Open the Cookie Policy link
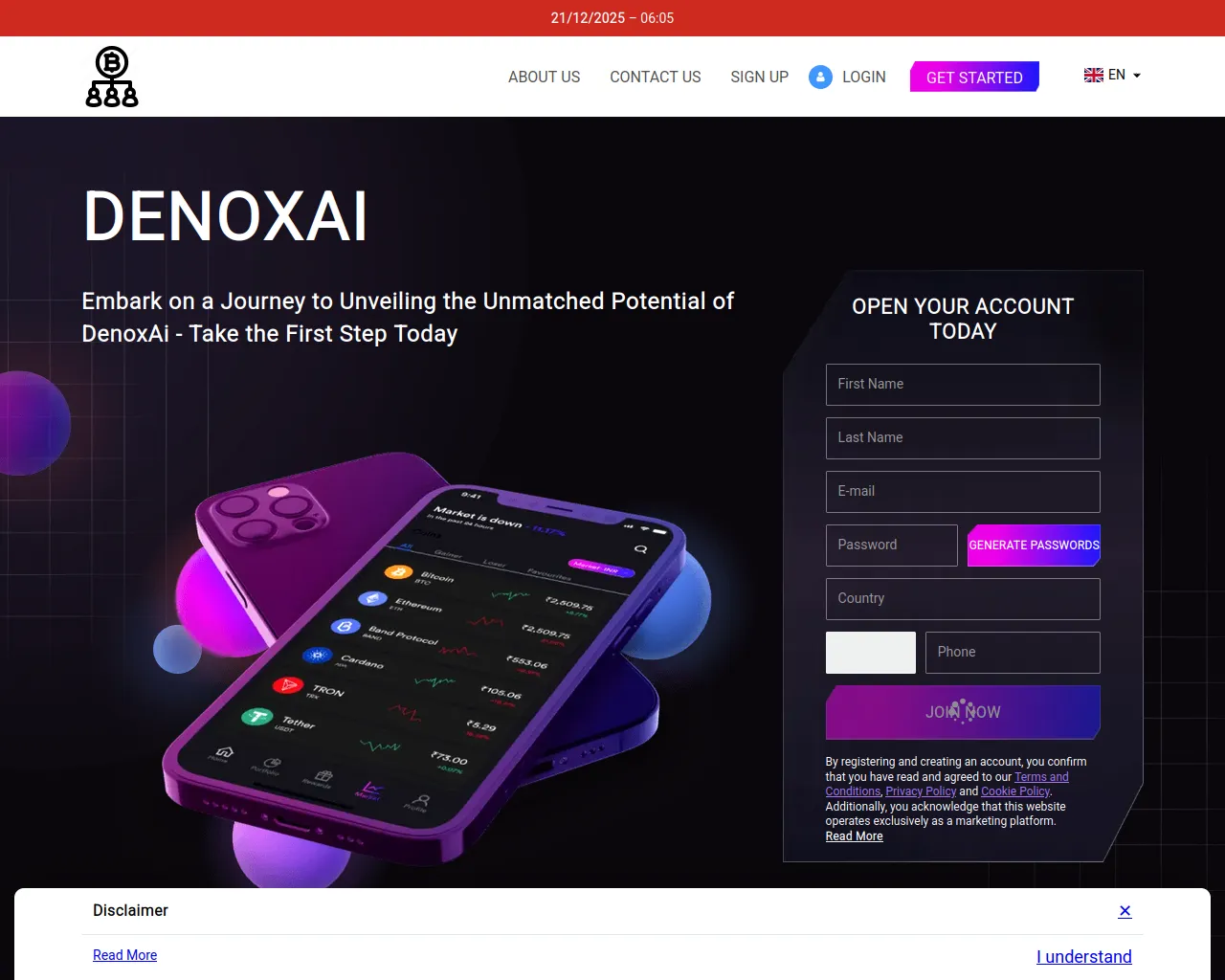The width and height of the screenshot is (1225, 980). click(1015, 791)
